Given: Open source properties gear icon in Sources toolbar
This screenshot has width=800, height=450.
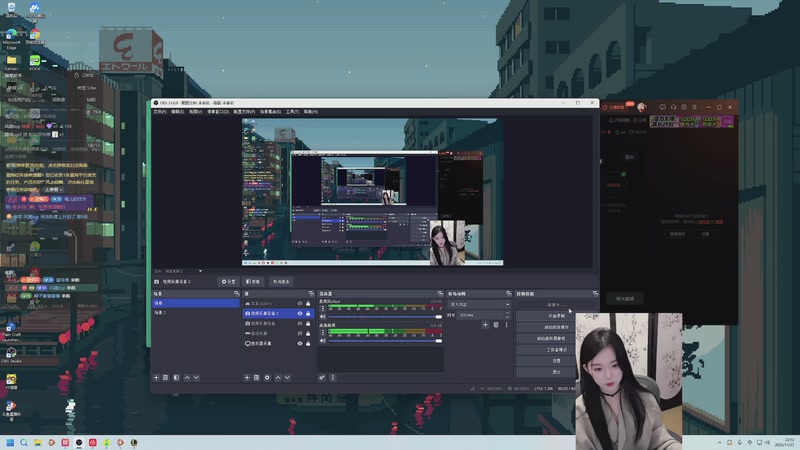Looking at the screenshot, I should 267,378.
